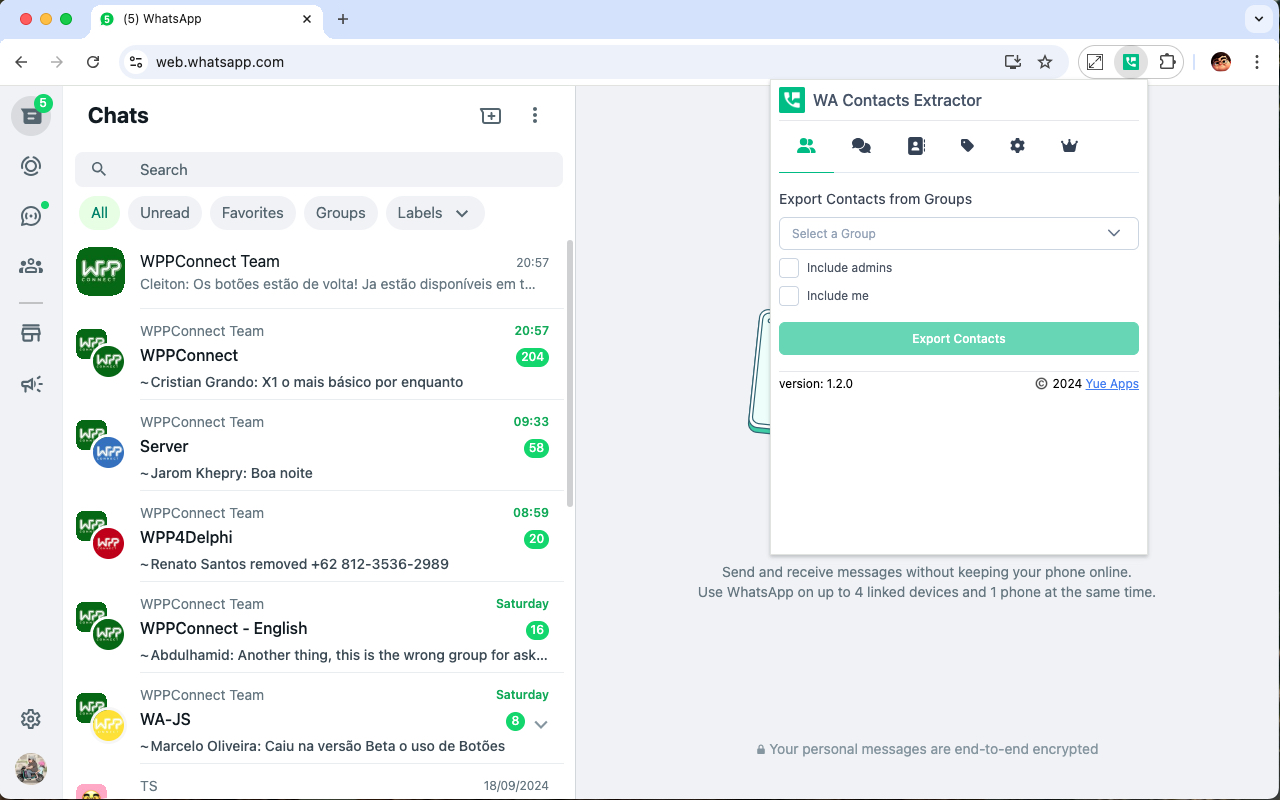Click the WA Contacts Extractor extension icon
Image resolution: width=1280 pixels, height=800 pixels.
[1131, 62]
